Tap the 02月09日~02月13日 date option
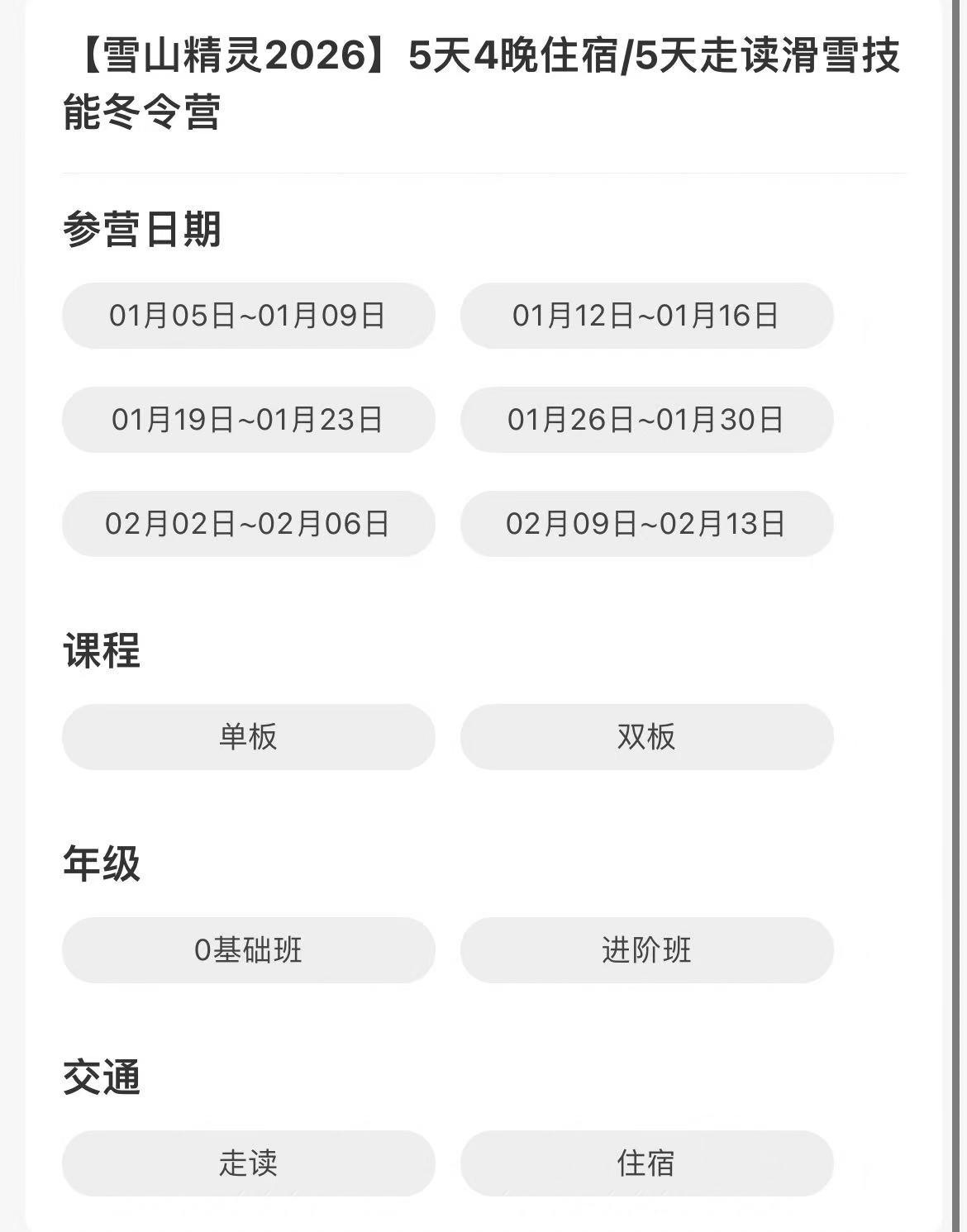967x1232 pixels. pyautogui.click(x=646, y=524)
